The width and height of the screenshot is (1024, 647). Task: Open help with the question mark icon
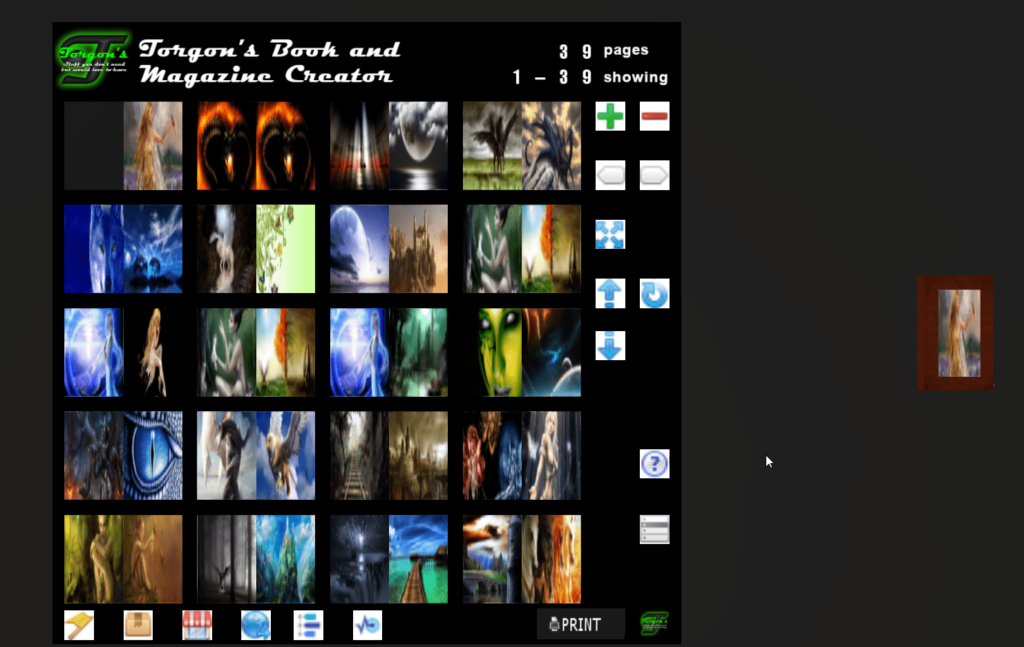tap(654, 464)
